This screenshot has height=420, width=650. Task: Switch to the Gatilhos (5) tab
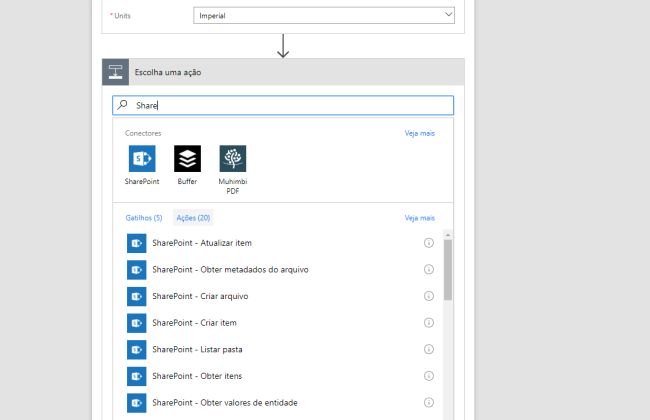pyautogui.click(x=144, y=218)
